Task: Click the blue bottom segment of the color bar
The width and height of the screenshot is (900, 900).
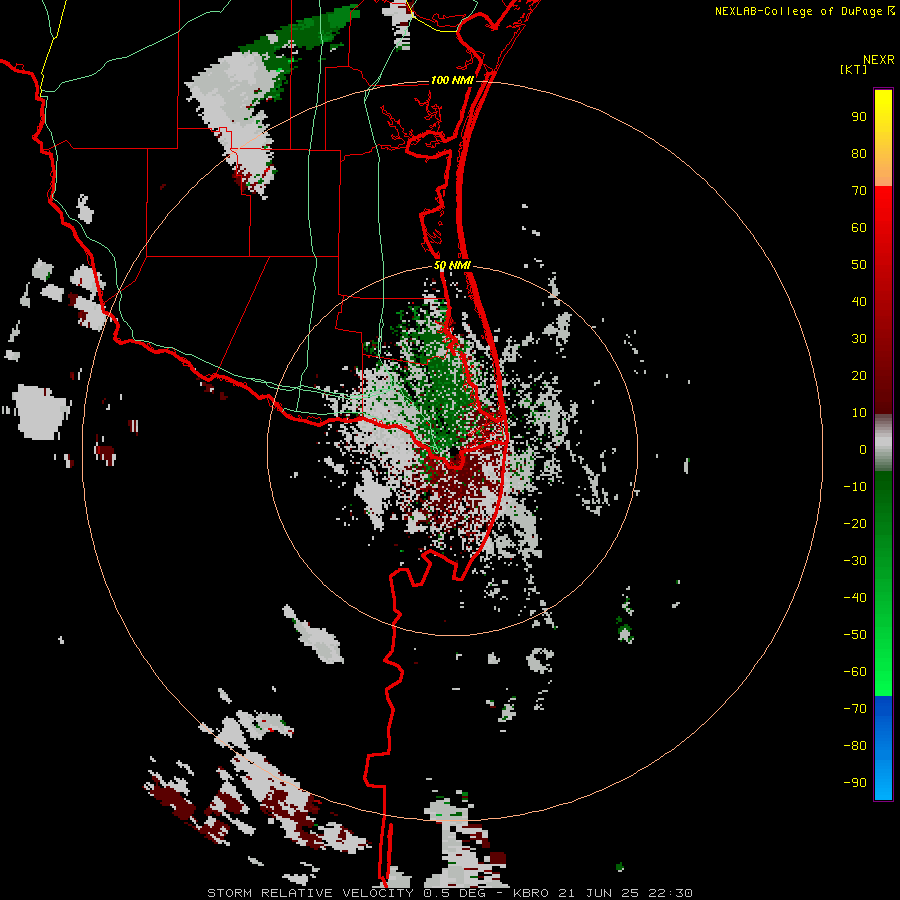Action: [x=883, y=748]
